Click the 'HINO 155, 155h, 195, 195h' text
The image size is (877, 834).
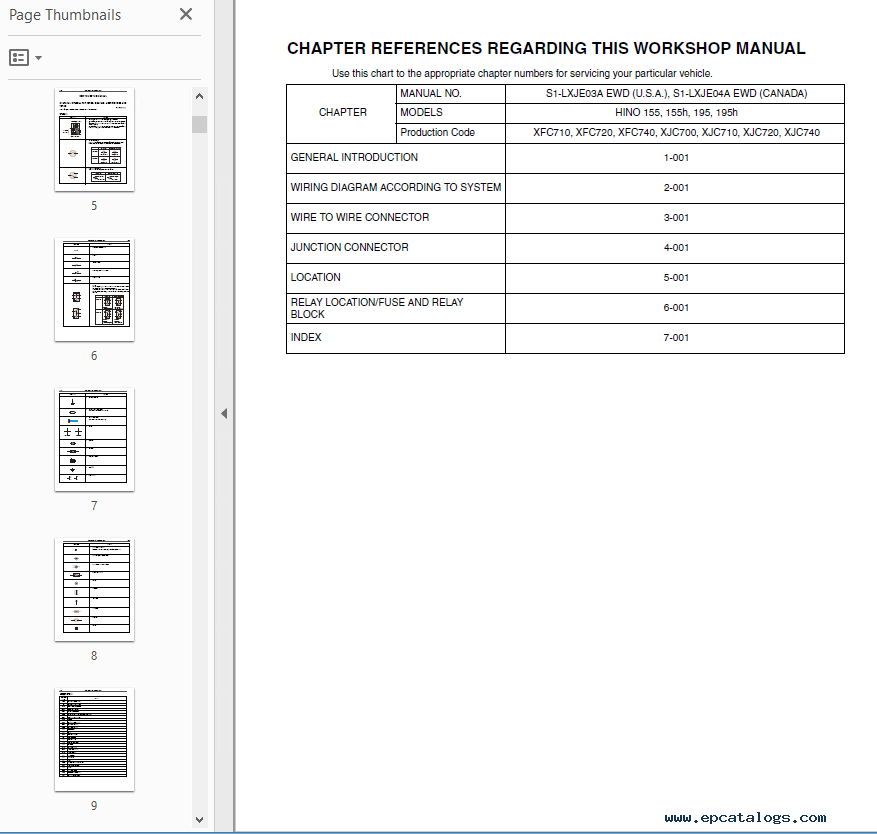point(676,112)
